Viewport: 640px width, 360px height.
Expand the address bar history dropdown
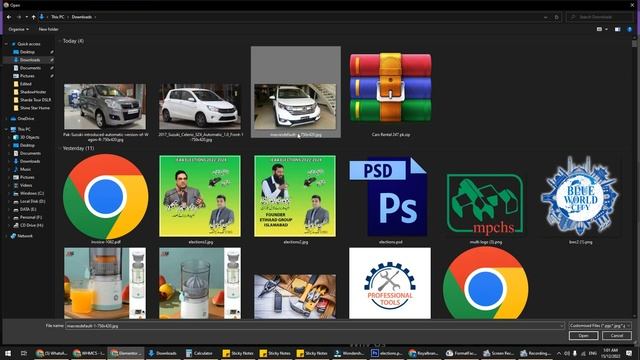point(546,17)
